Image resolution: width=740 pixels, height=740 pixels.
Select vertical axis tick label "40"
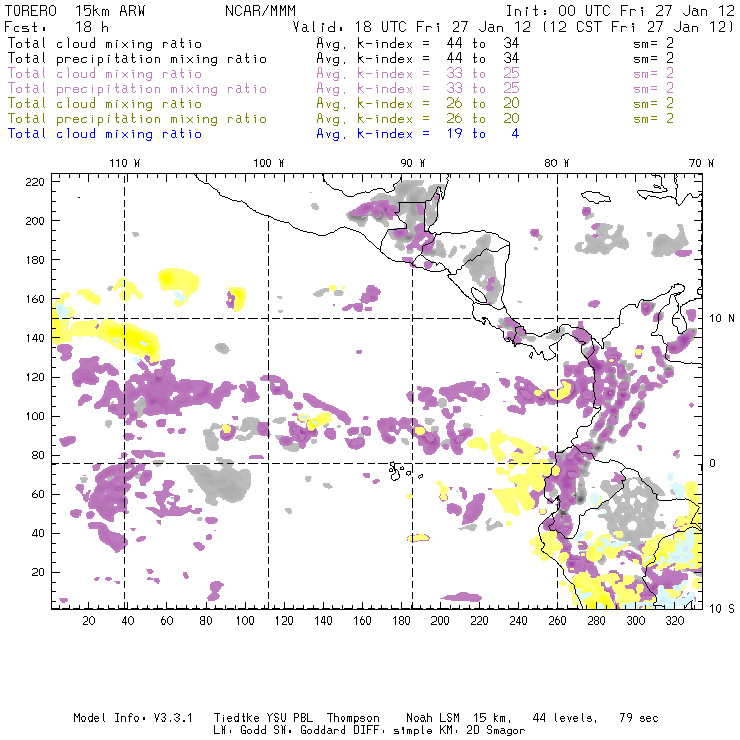click(x=38, y=533)
